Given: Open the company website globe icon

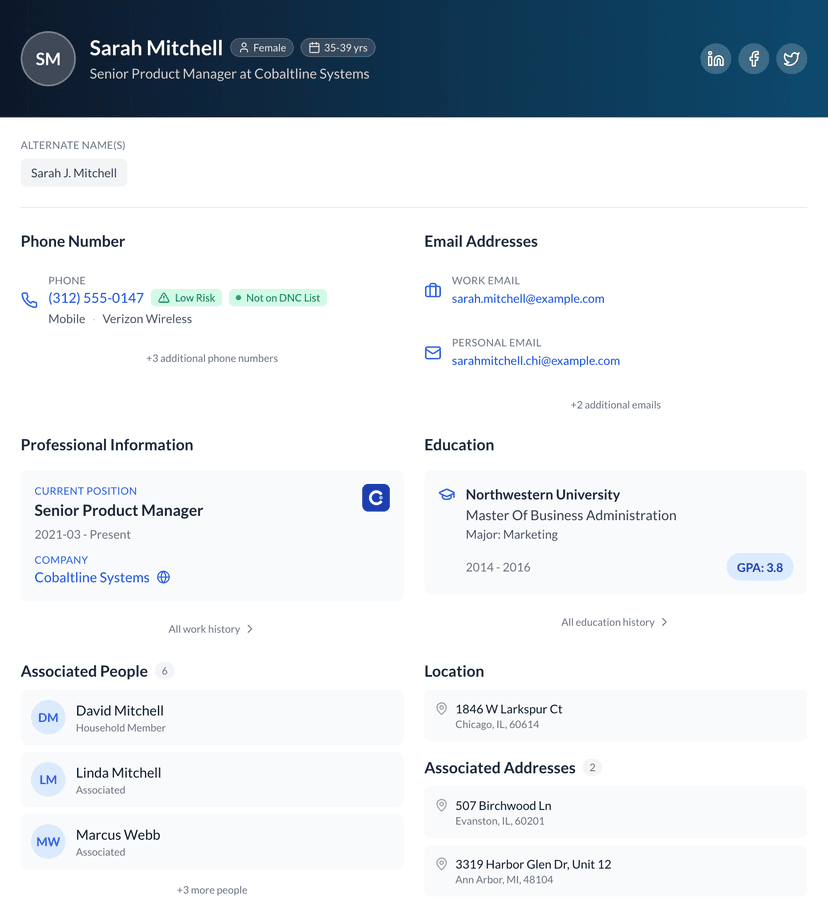Looking at the screenshot, I should (x=164, y=577).
